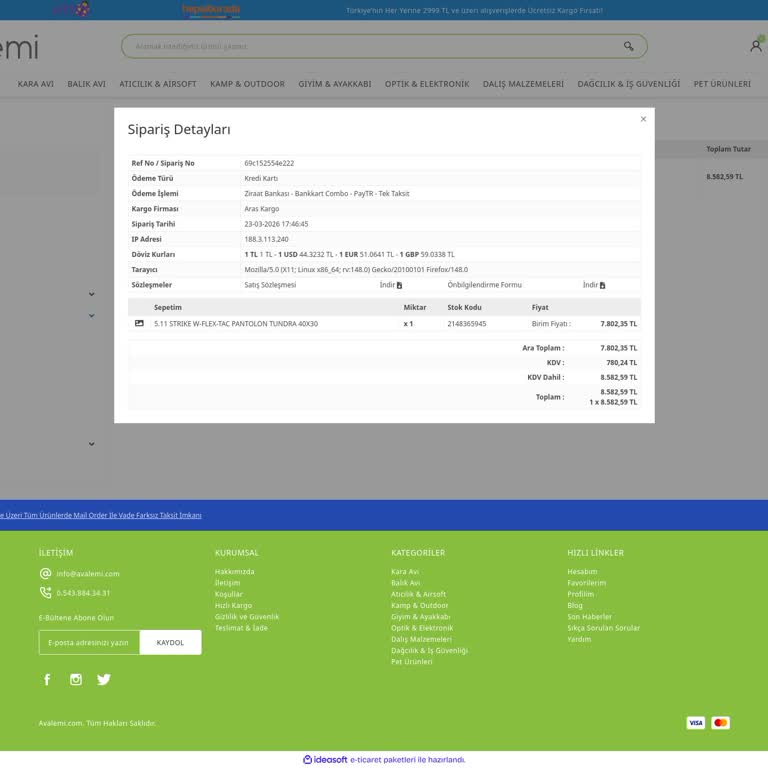The height and width of the screenshot is (768, 768).
Task: Open the user account icon
Action: tap(755, 46)
